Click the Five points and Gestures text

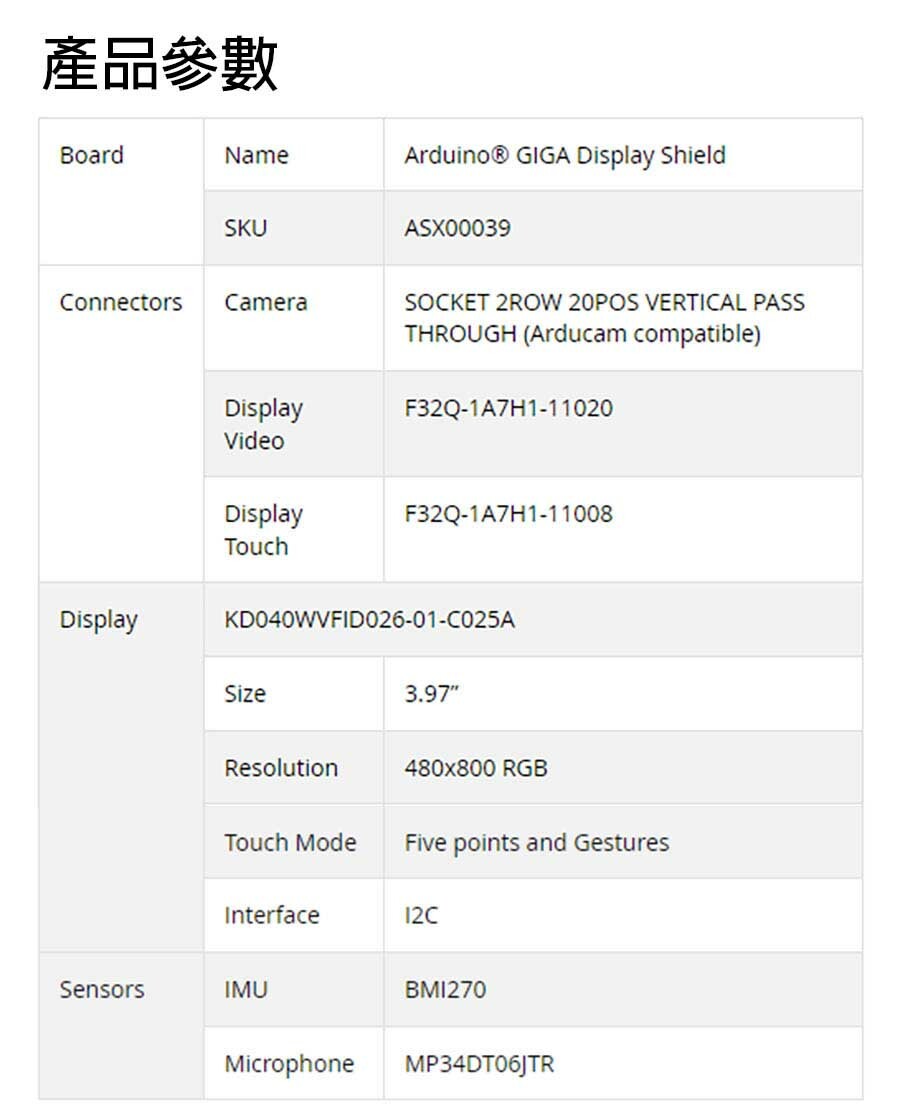(x=536, y=843)
